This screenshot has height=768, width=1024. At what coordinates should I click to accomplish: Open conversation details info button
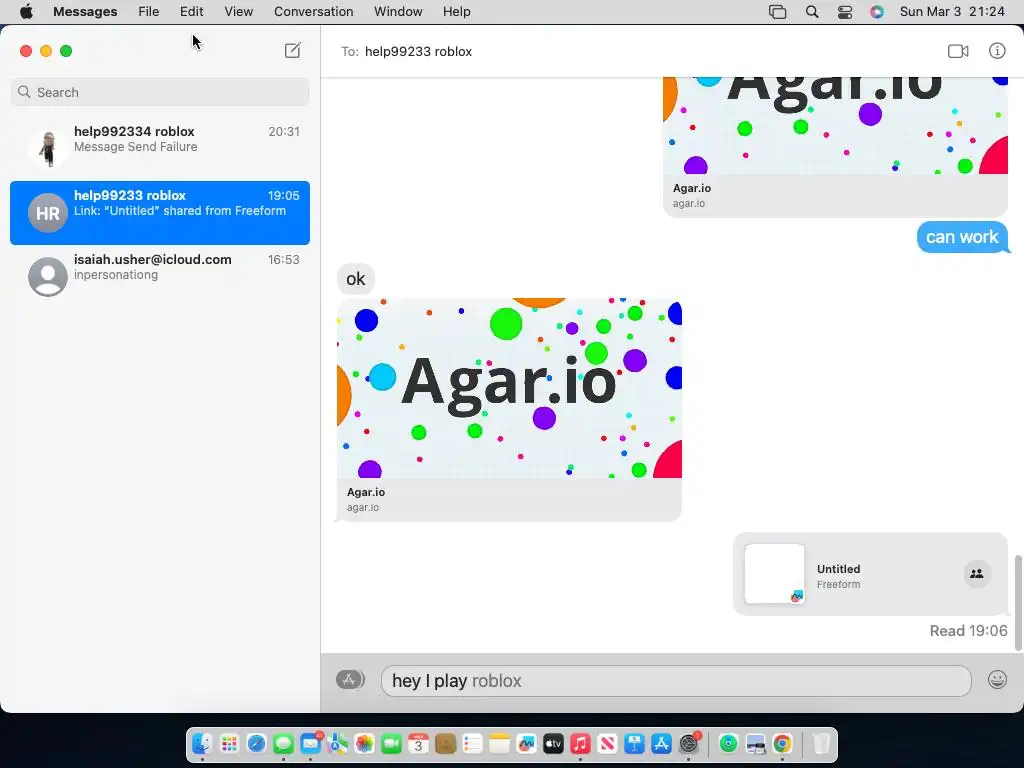[x=997, y=51]
